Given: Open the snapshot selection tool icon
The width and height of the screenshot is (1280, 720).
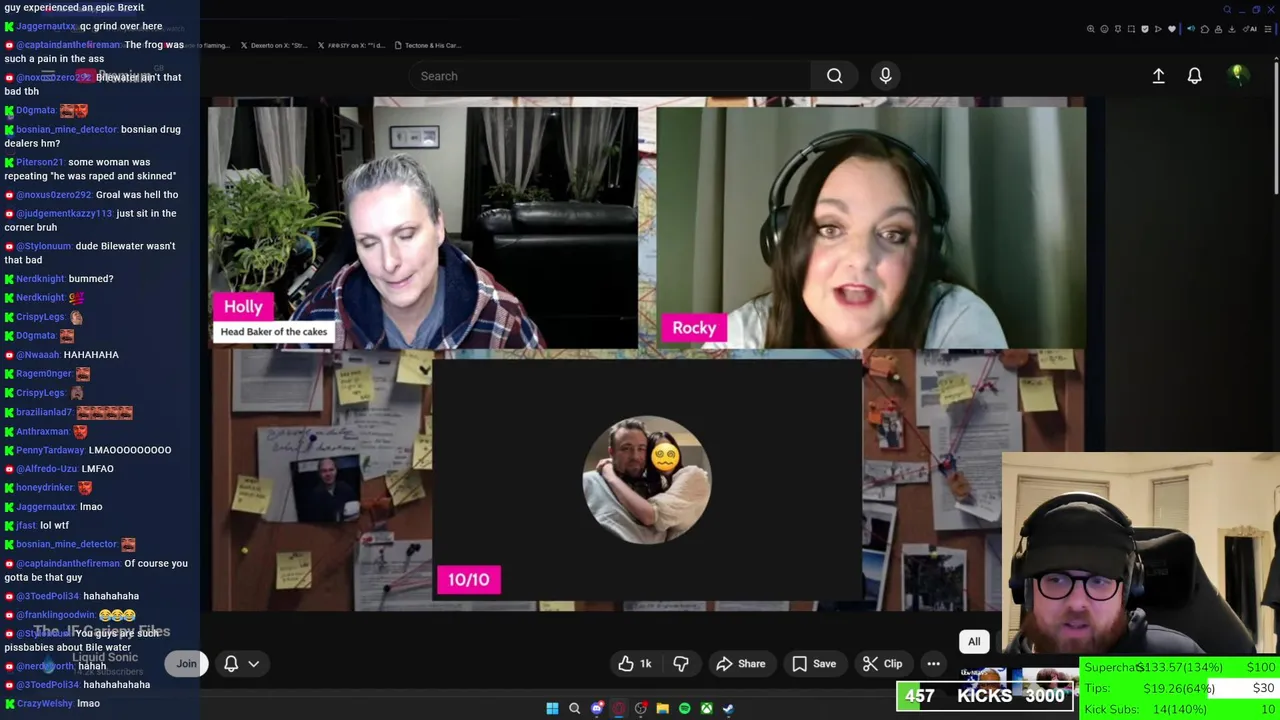Looking at the screenshot, I should click(1131, 29).
